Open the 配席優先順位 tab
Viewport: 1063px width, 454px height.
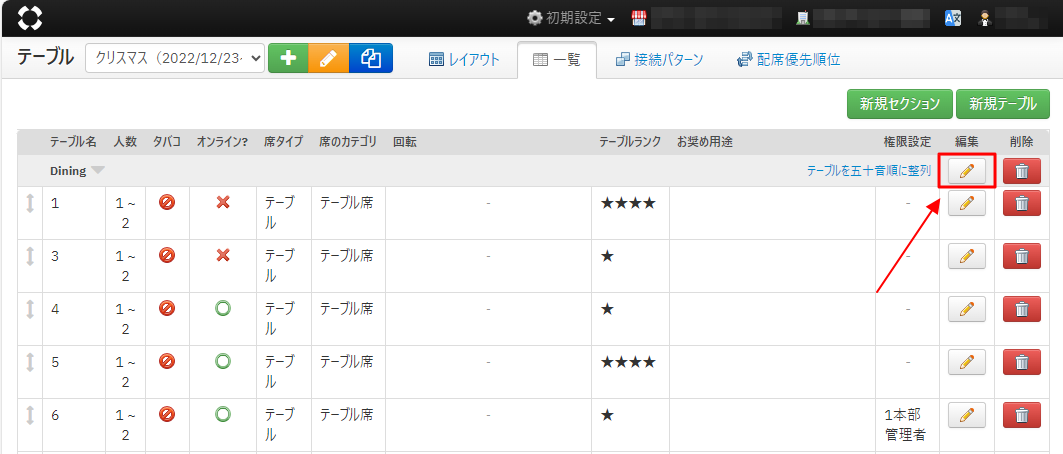click(788, 60)
